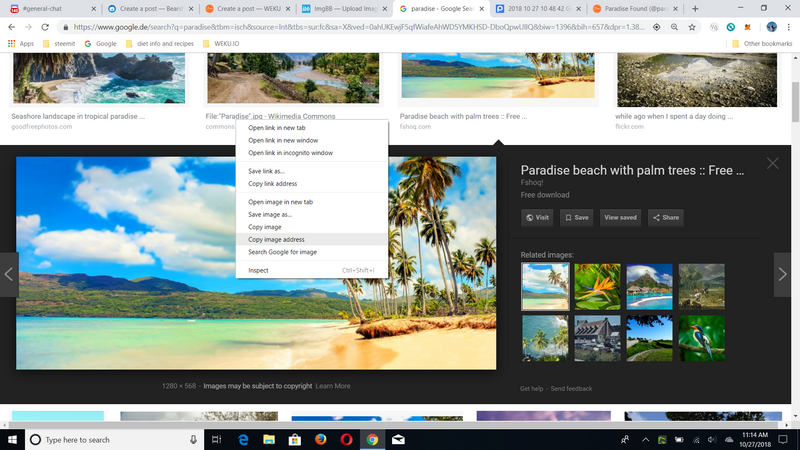
Task: Go to next image with right arrow
Action: click(x=782, y=274)
